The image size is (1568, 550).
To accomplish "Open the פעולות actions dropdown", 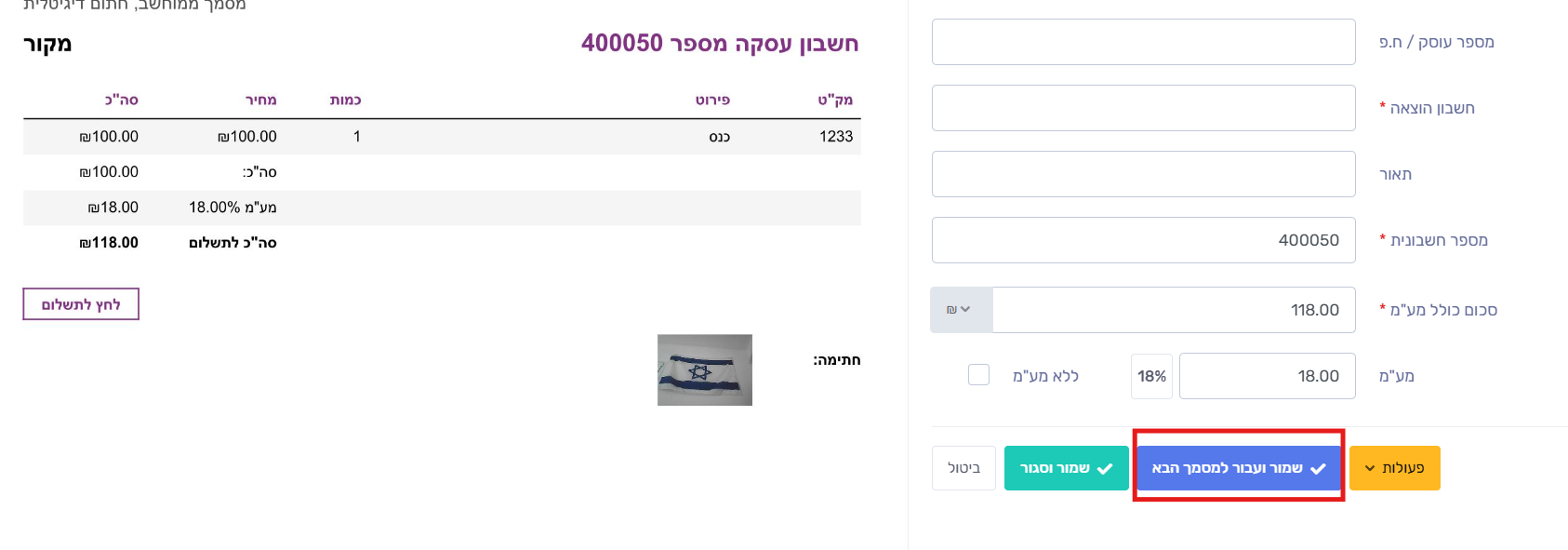I will (x=1394, y=468).
